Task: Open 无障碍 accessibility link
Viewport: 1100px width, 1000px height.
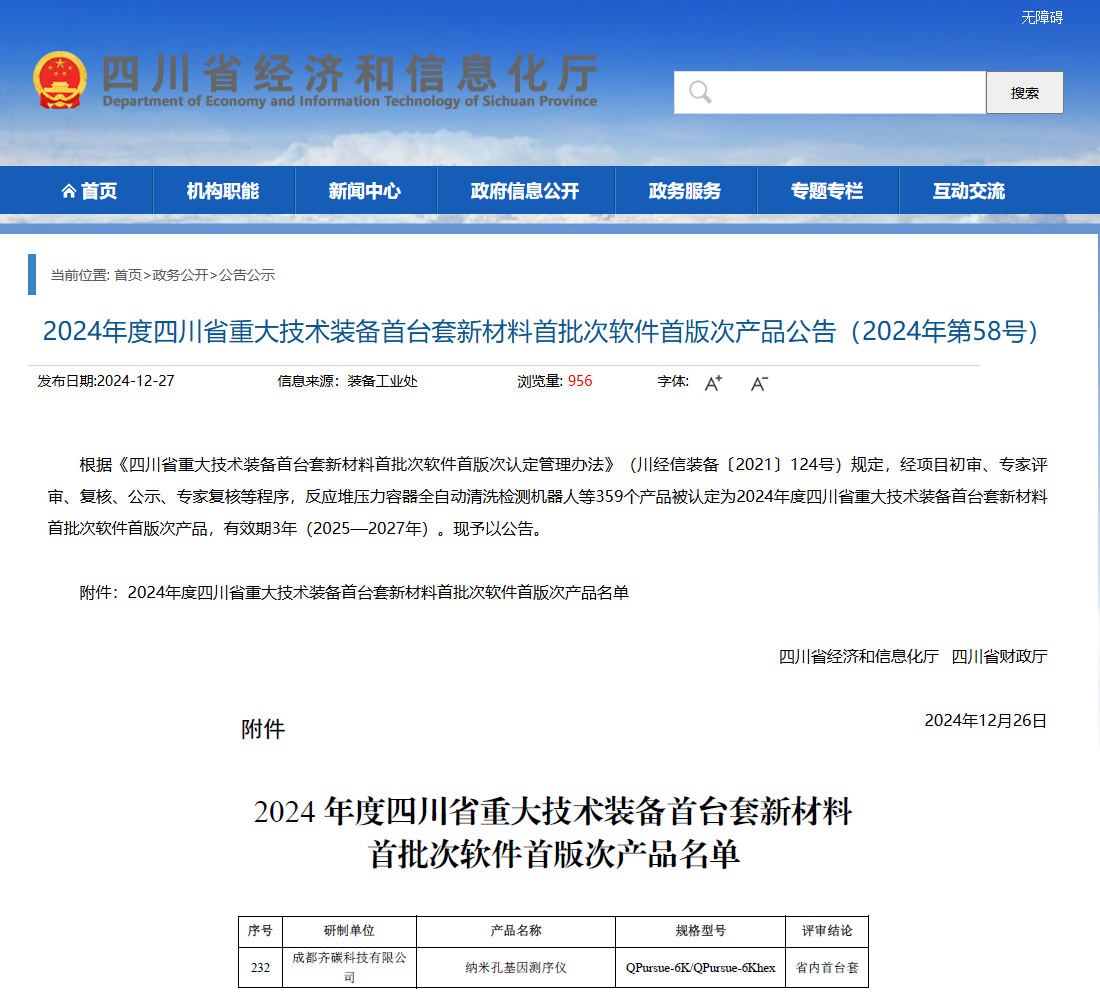Action: click(x=1042, y=18)
